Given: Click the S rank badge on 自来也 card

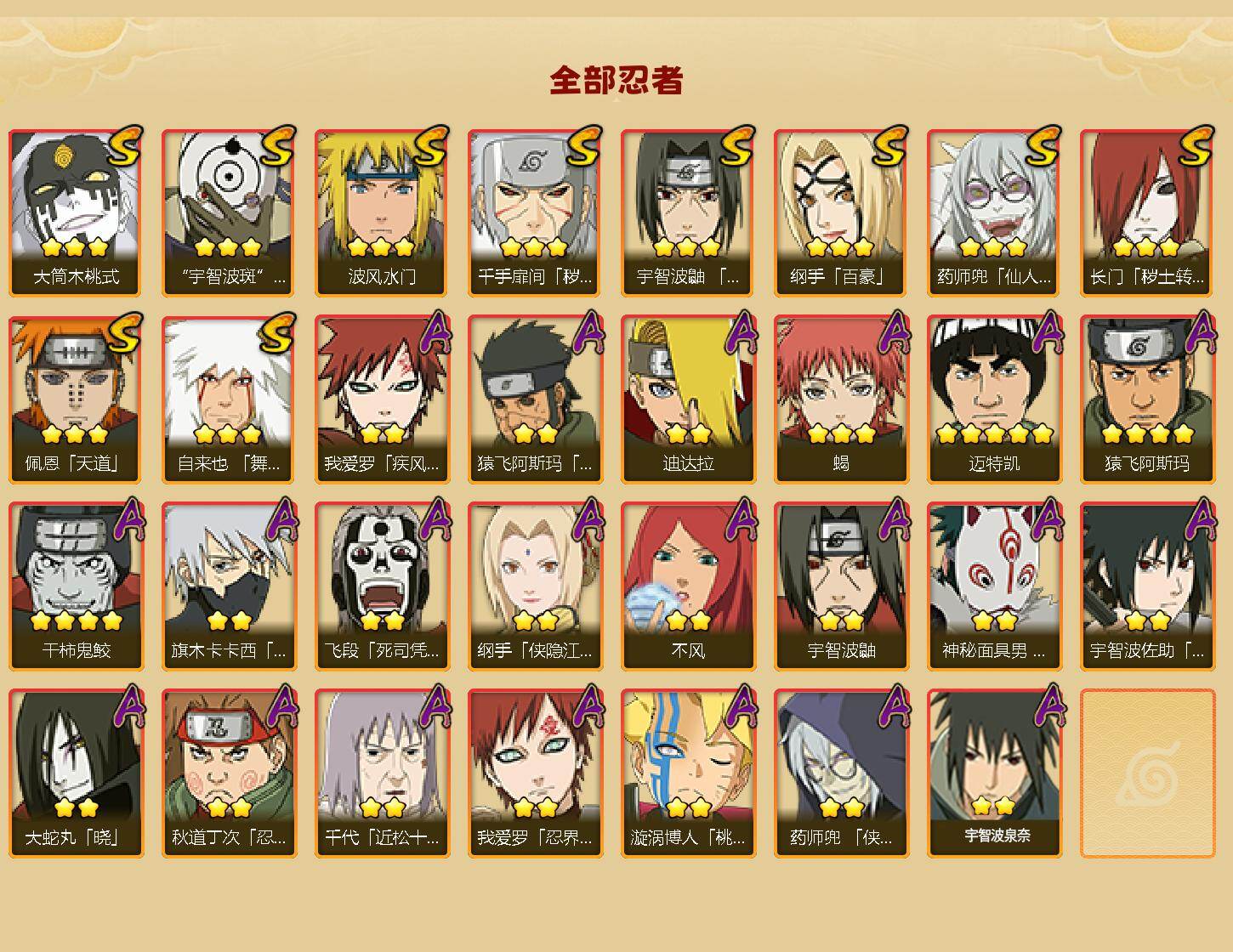Looking at the screenshot, I should coord(278,333).
